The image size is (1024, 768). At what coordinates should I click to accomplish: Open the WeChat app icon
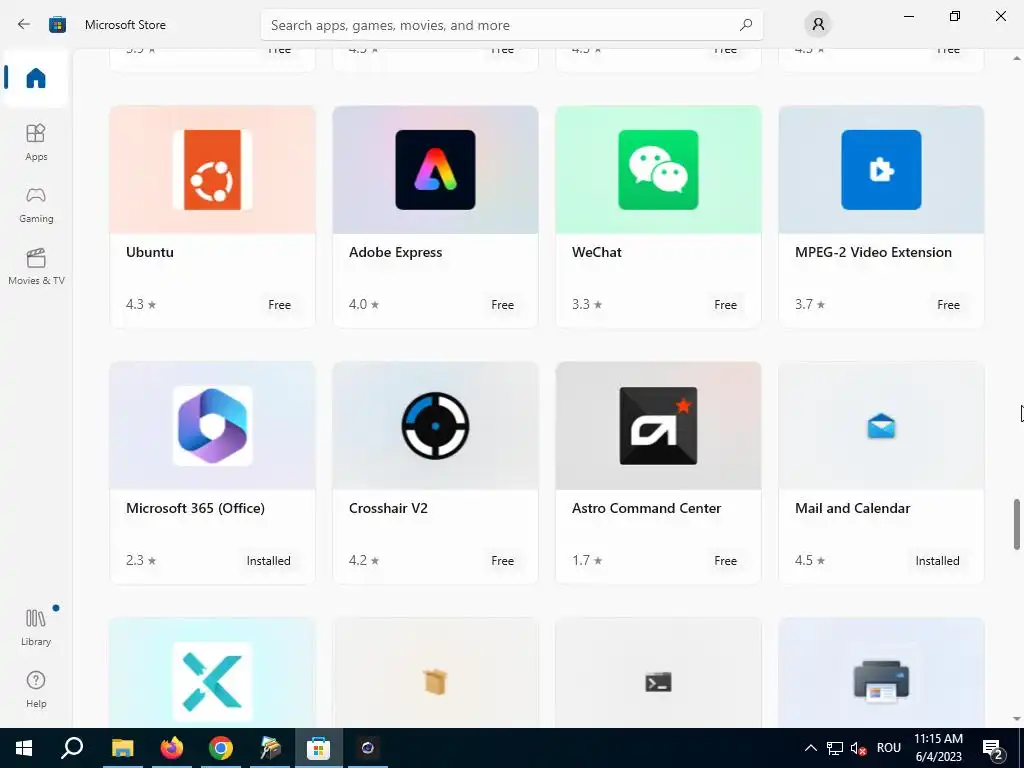tap(658, 170)
